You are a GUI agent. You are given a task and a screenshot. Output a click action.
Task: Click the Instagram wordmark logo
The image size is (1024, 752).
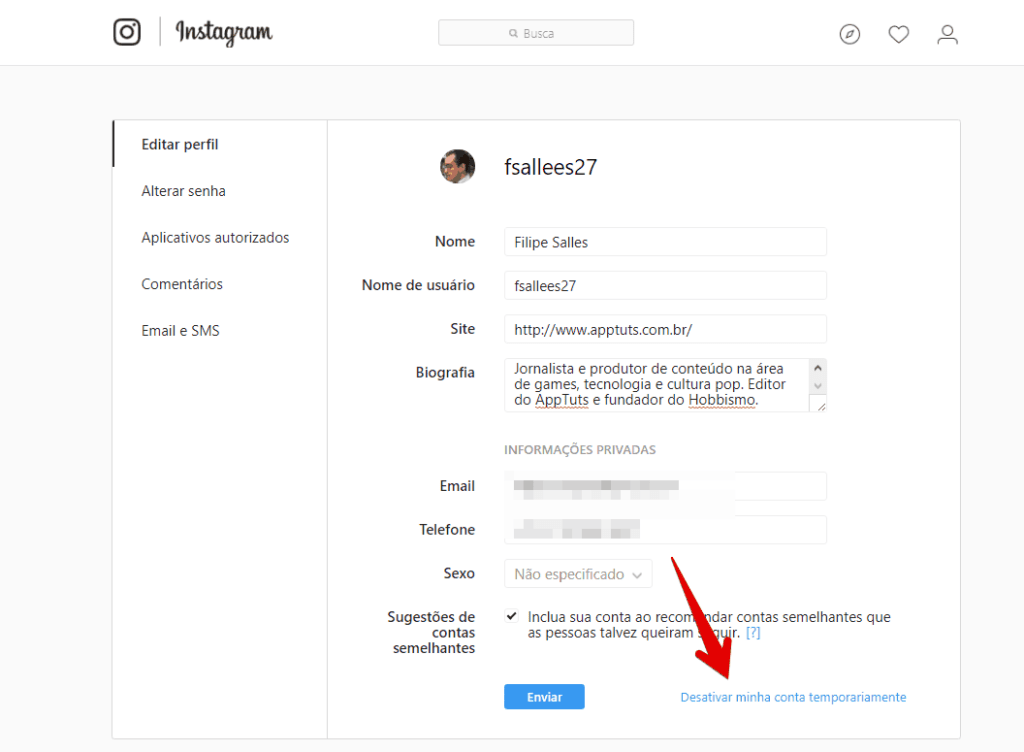pos(224,32)
